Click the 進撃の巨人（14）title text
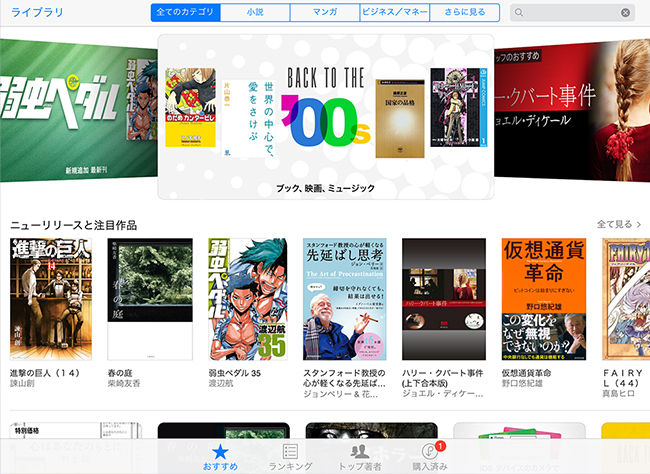650x474 pixels. (x=45, y=373)
